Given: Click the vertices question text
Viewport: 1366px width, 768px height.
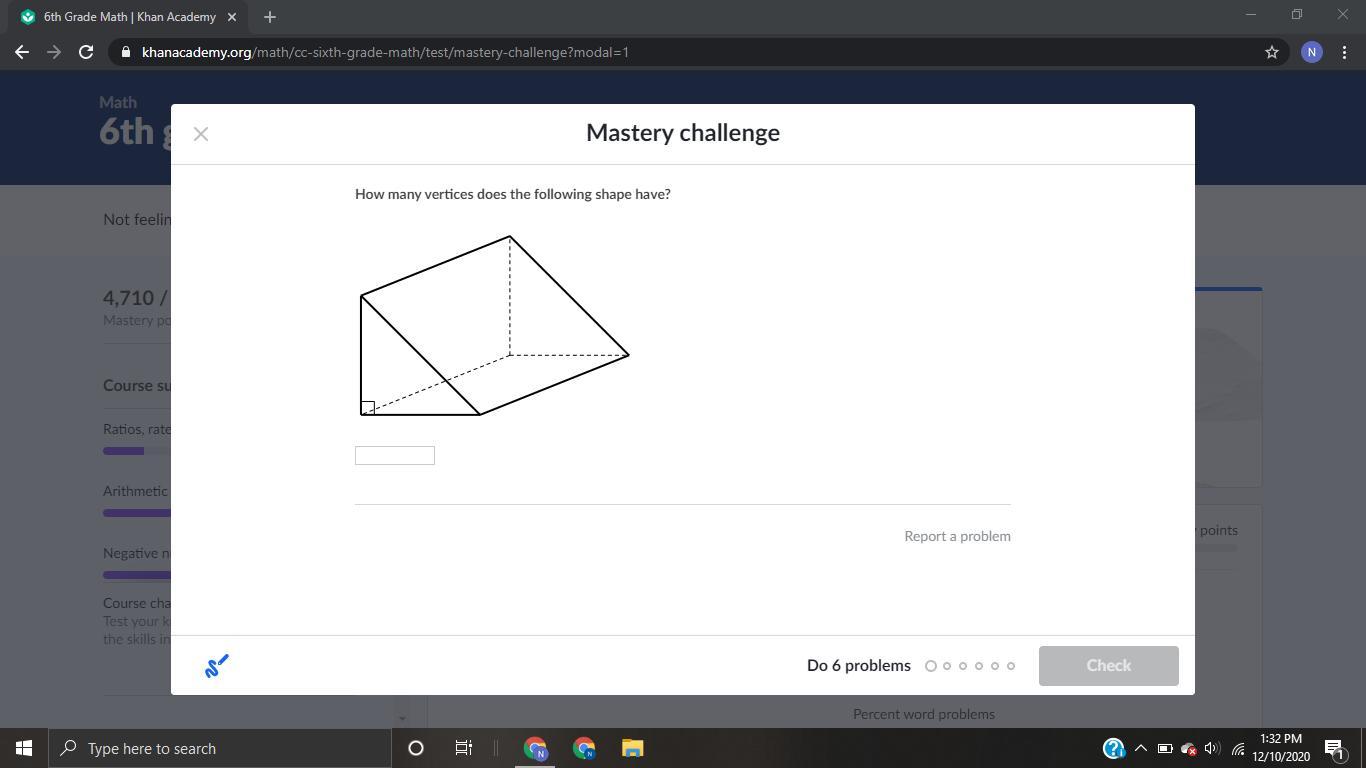Looking at the screenshot, I should [513, 194].
